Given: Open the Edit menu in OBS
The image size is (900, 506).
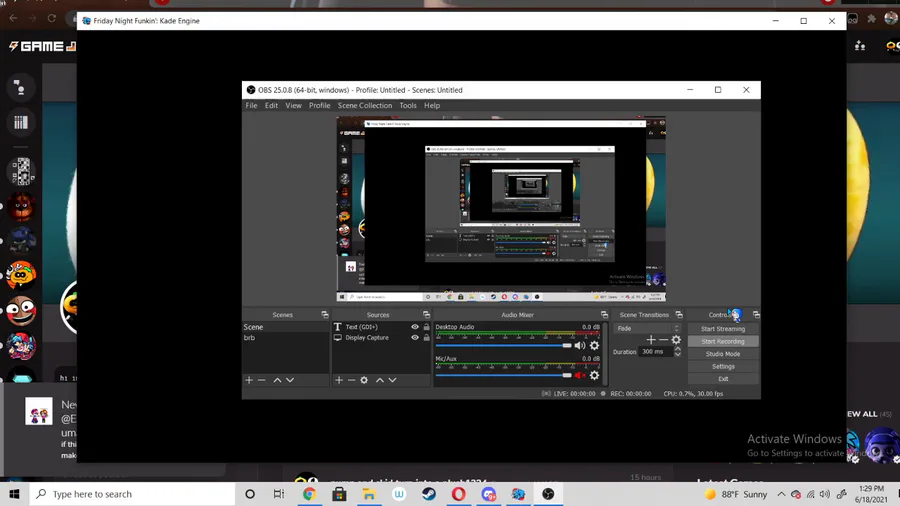Looking at the screenshot, I should pos(271,106).
